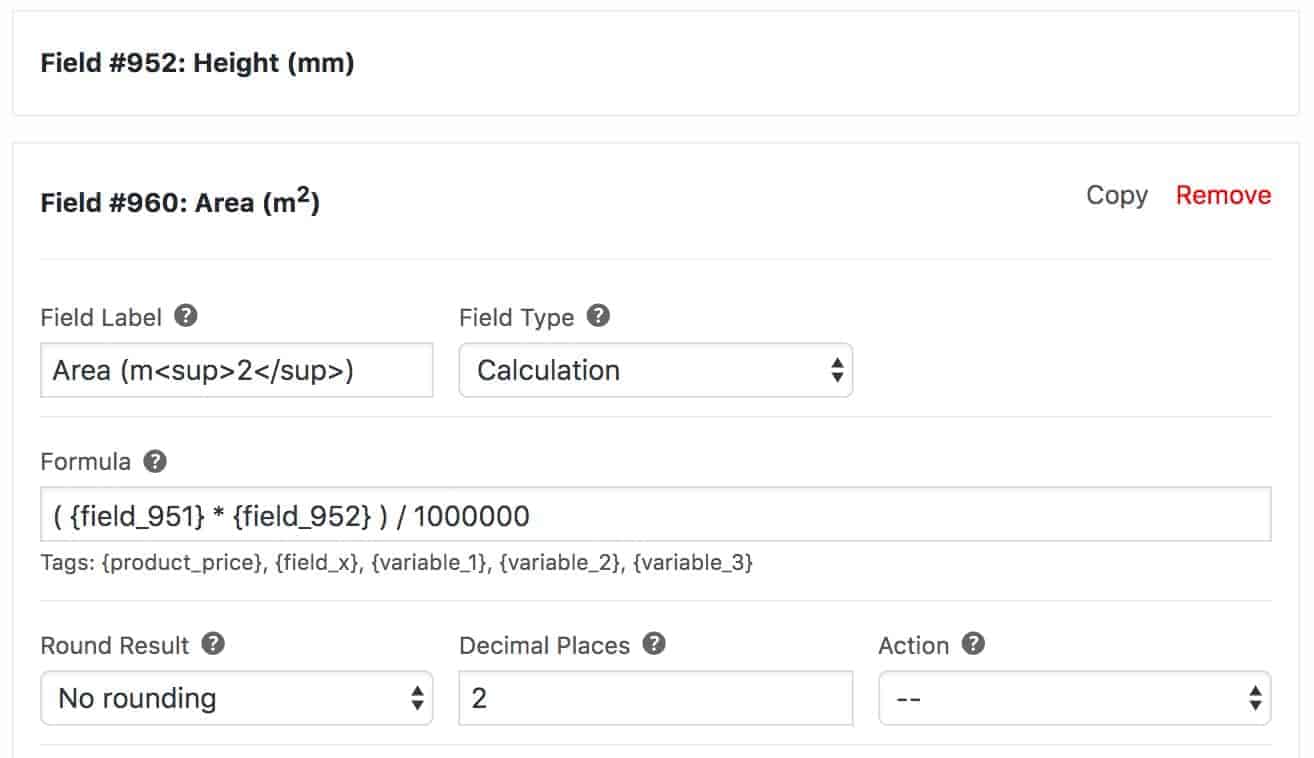Remove field #960
The width and height of the screenshot is (1314, 758).
pyautogui.click(x=1224, y=195)
